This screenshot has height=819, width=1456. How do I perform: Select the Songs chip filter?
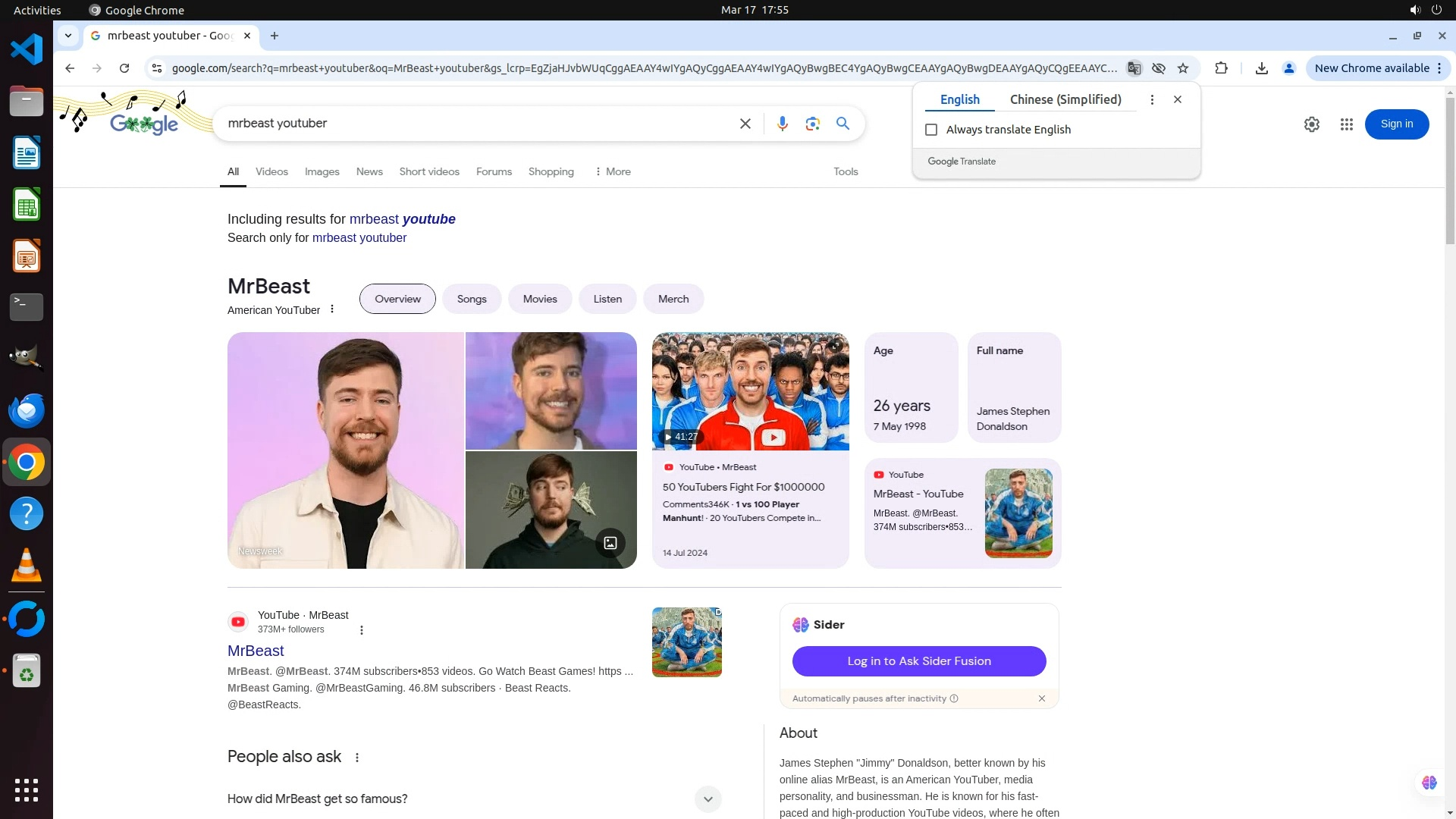tap(471, 299)
